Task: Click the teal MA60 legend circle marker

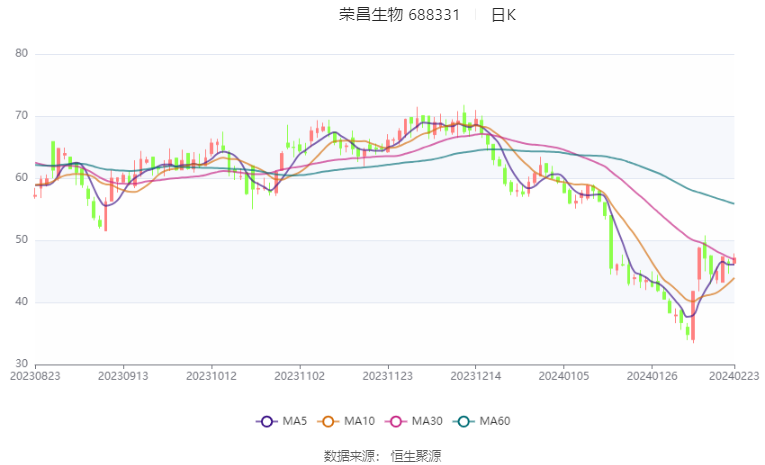Action: 465,422
